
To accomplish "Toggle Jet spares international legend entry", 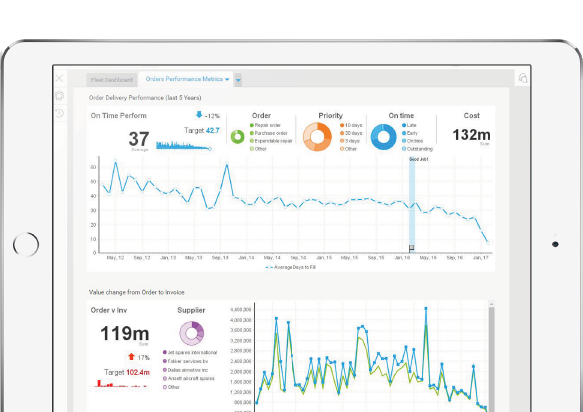I will [190, 352].
